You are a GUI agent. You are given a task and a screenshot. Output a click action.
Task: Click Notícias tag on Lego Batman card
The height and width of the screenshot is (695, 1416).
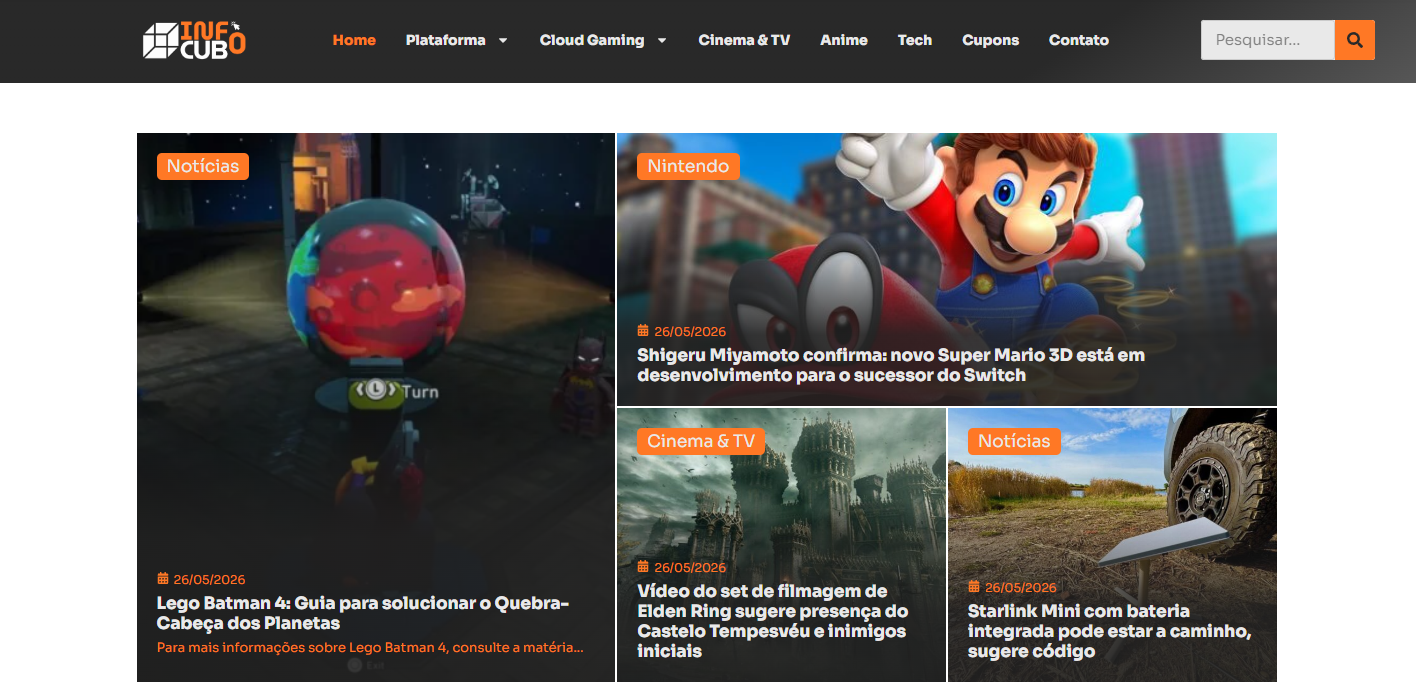203,166
